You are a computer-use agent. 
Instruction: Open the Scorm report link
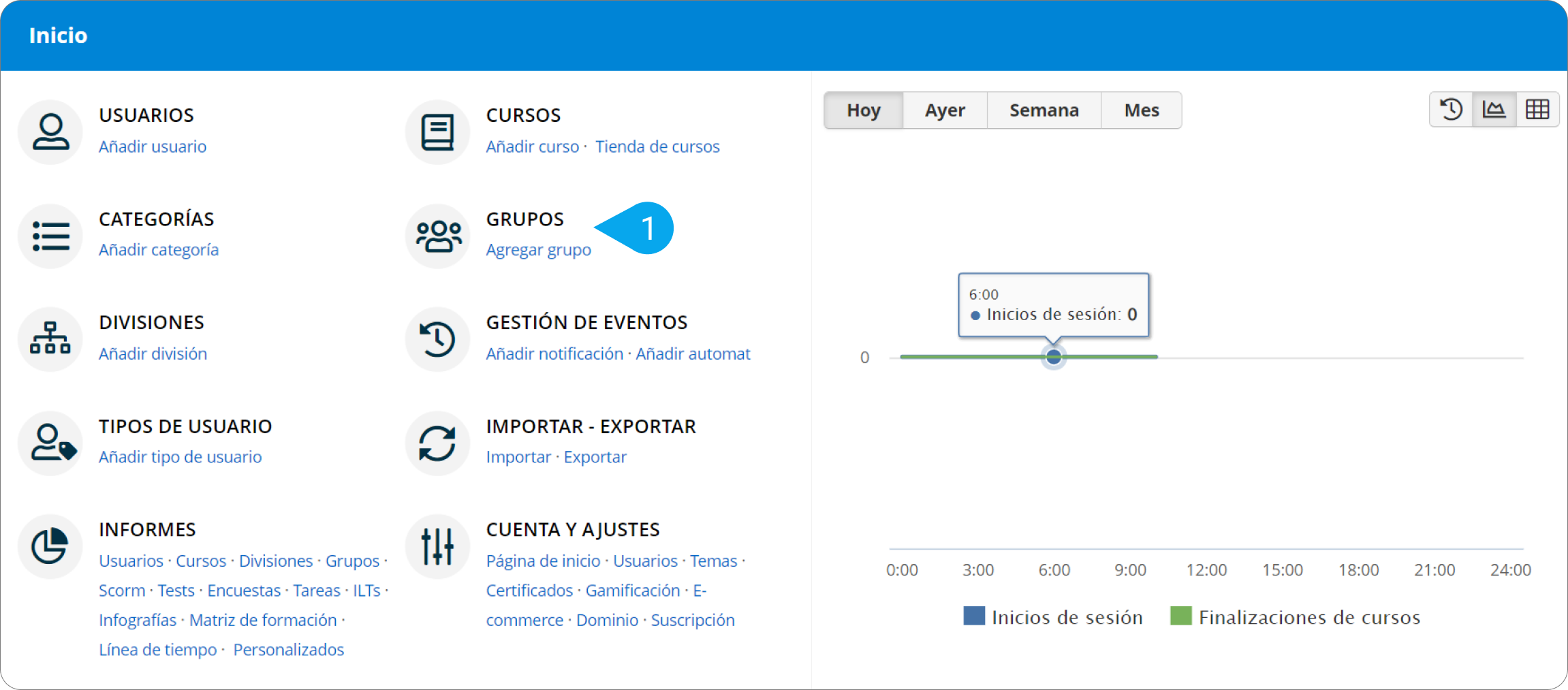(122, 591)
